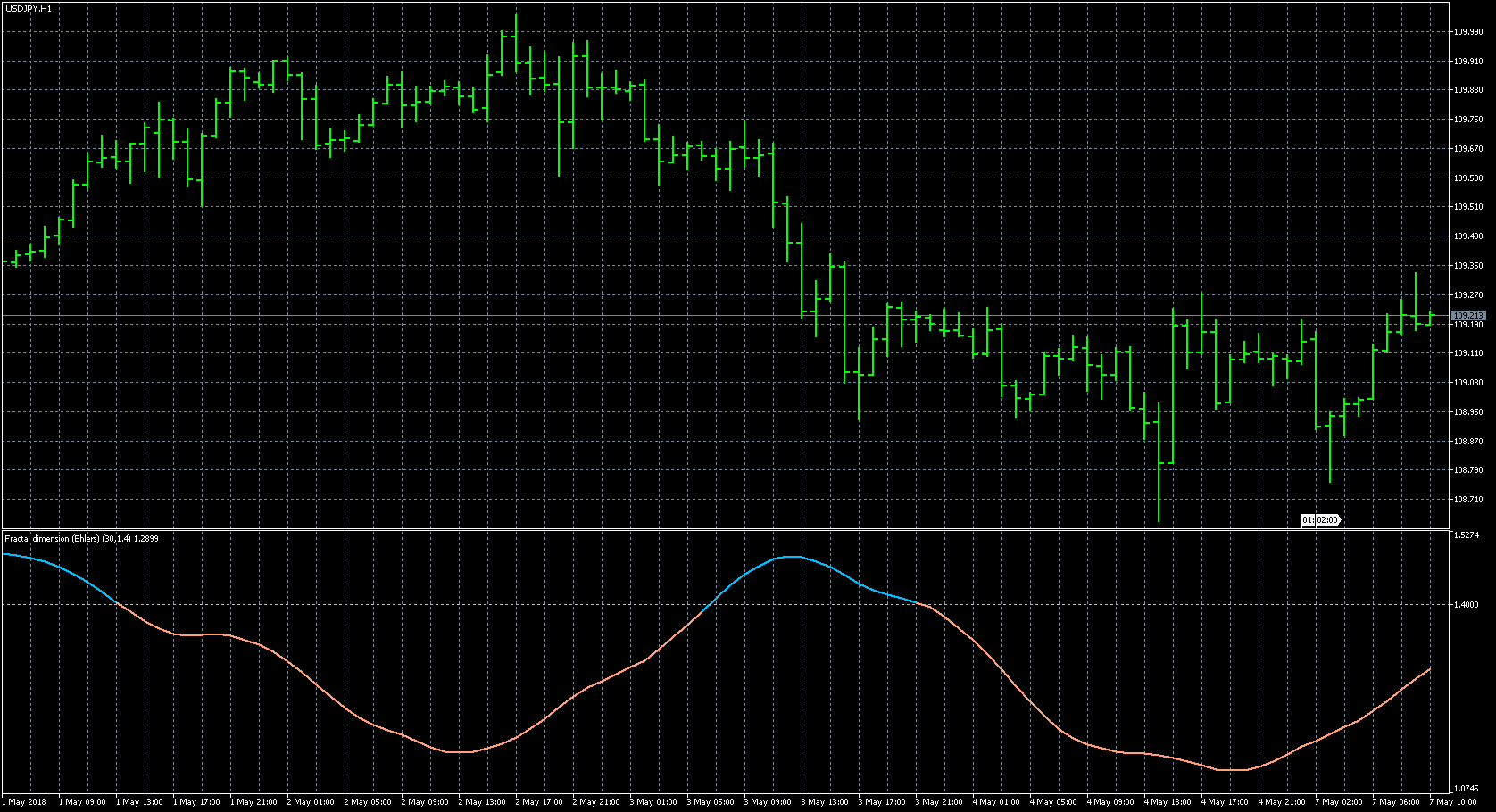Click the 108.950 price scale label
Screen dimensions: 1496x812
[1468, 412]
